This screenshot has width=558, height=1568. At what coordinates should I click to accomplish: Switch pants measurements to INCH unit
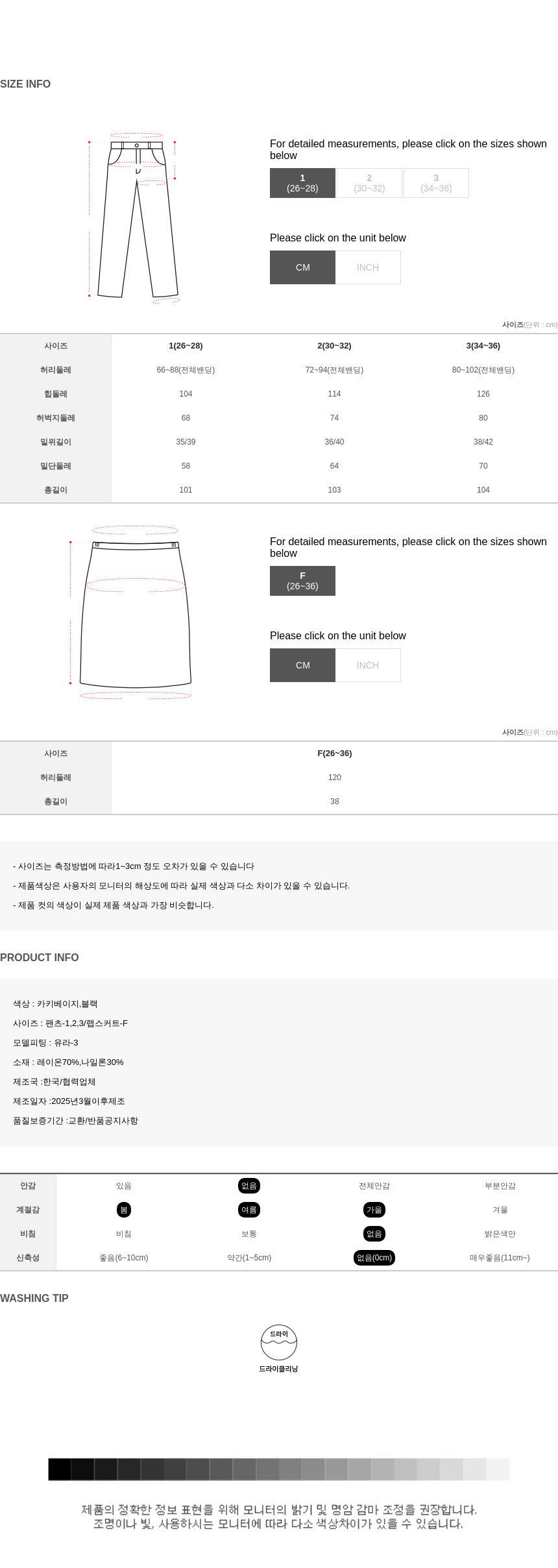368,267
